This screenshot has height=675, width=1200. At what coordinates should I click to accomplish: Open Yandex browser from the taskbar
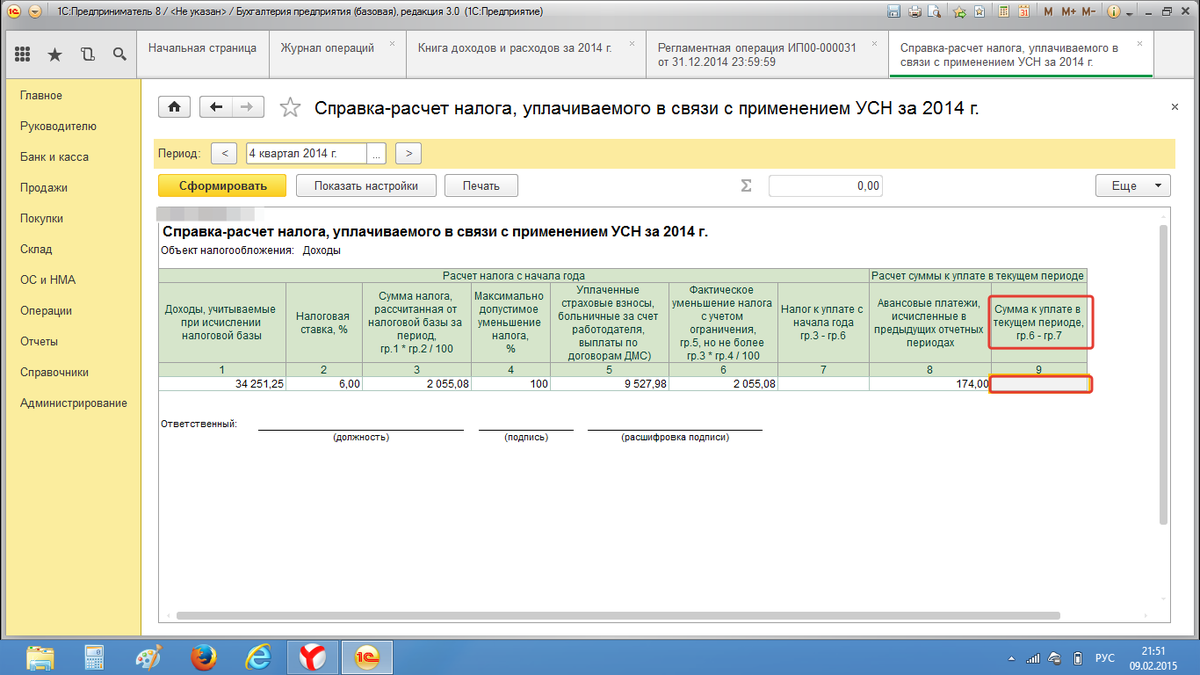tap(313, 657)
